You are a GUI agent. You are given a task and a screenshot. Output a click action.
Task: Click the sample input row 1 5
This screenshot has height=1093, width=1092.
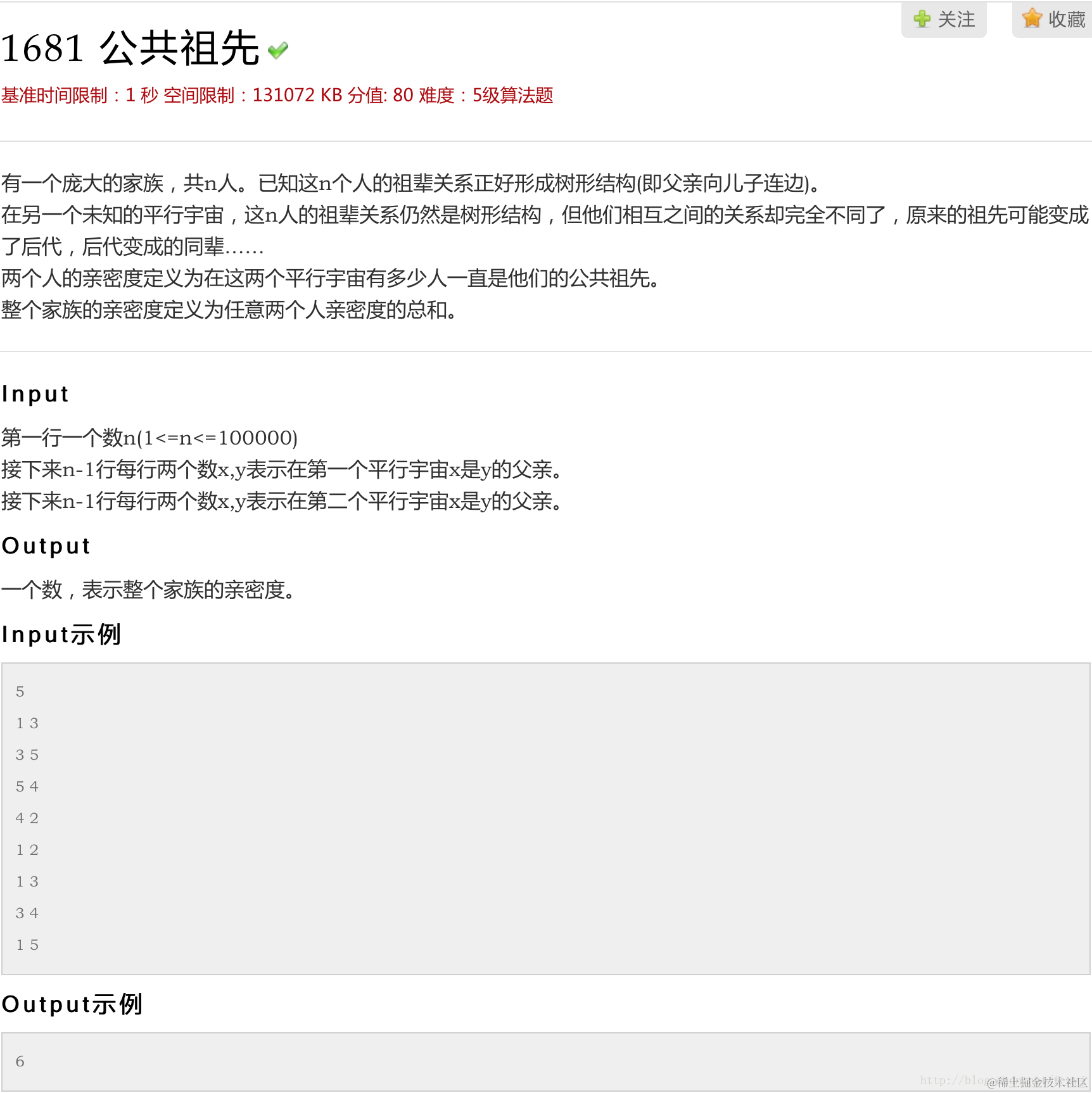[27, 945]
